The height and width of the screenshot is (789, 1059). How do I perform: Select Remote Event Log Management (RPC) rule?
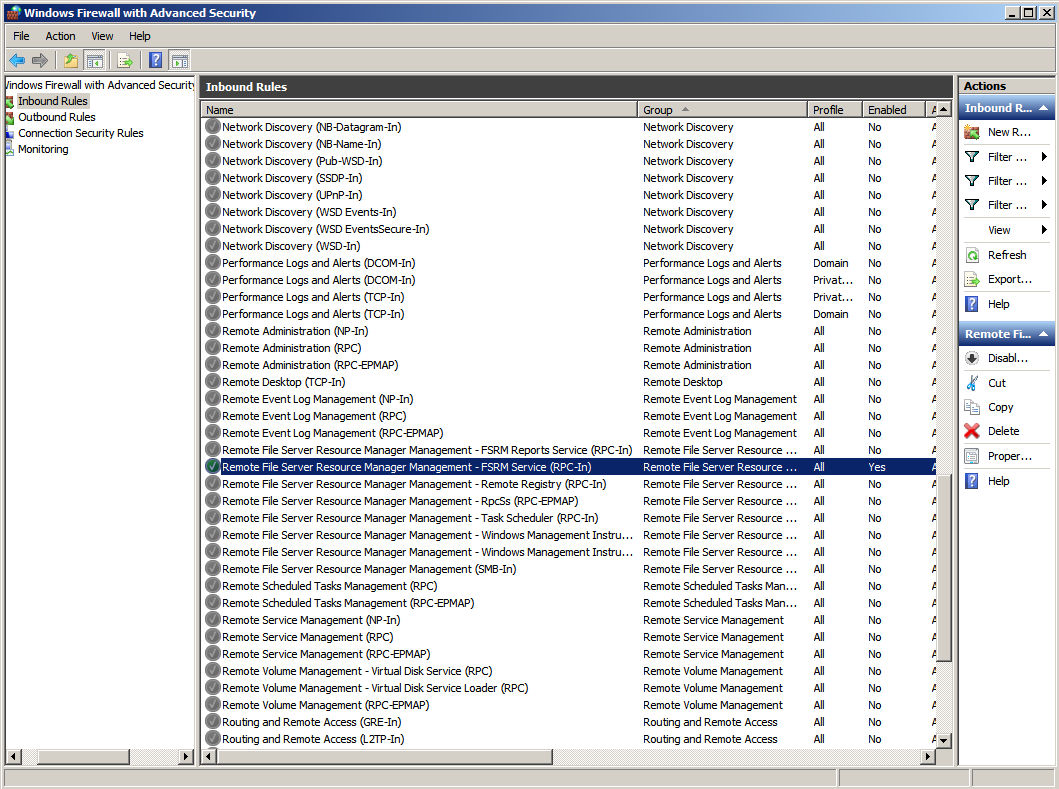click(x=314, y=416)
